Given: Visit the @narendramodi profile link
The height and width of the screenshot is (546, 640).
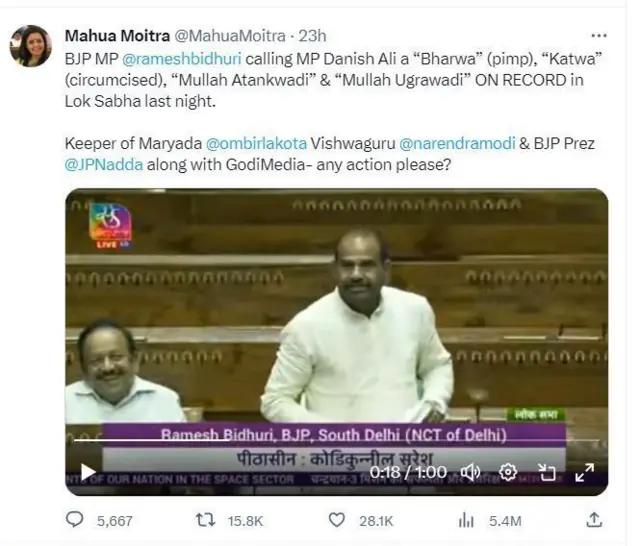Looking at the screenshot, I should tap(457, 143).
